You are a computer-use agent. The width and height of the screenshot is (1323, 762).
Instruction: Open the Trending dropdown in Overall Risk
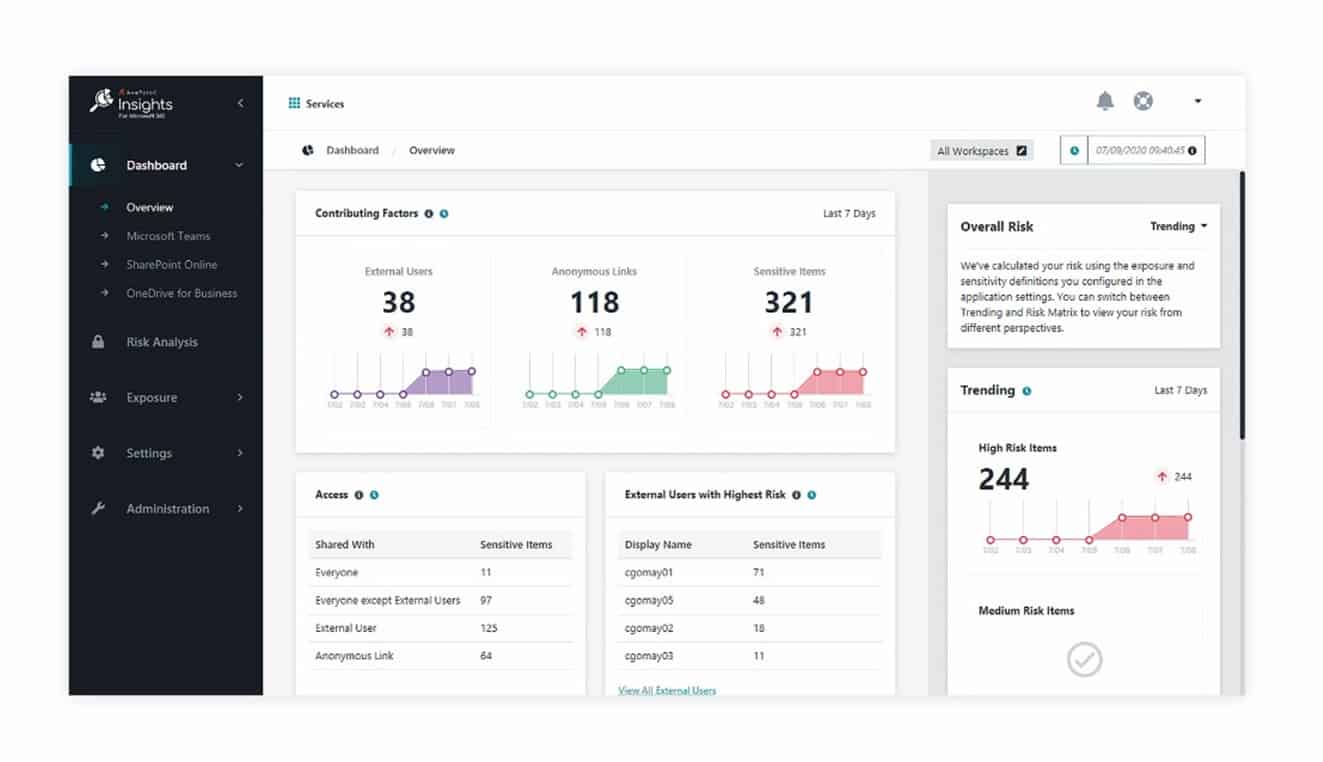pyautogui.click(x=1179, y=227)
